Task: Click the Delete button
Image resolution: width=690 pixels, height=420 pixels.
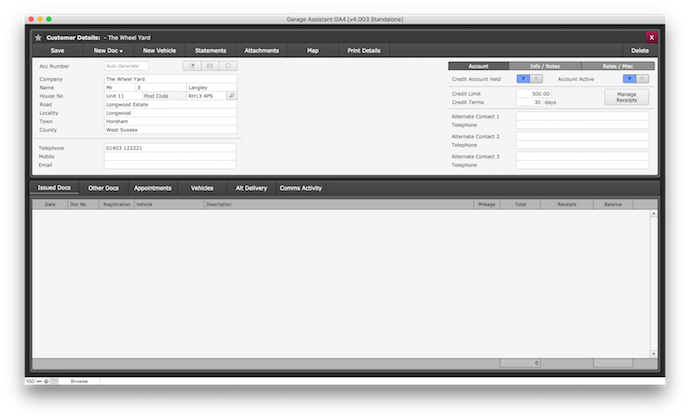Action: pyautogui.click(x=639, y=50)
